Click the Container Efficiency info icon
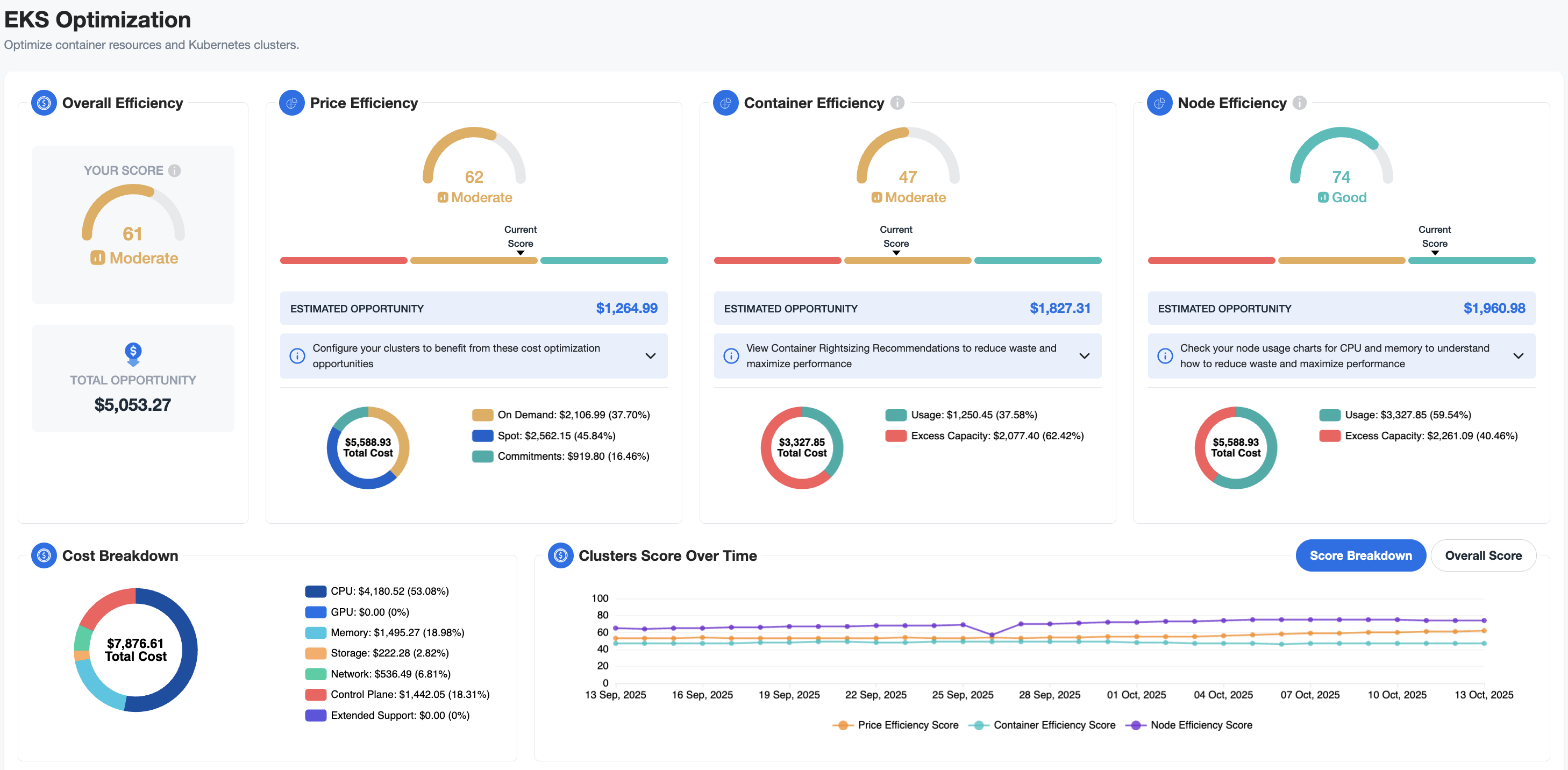1568x770 pixels. coord(897,103)
